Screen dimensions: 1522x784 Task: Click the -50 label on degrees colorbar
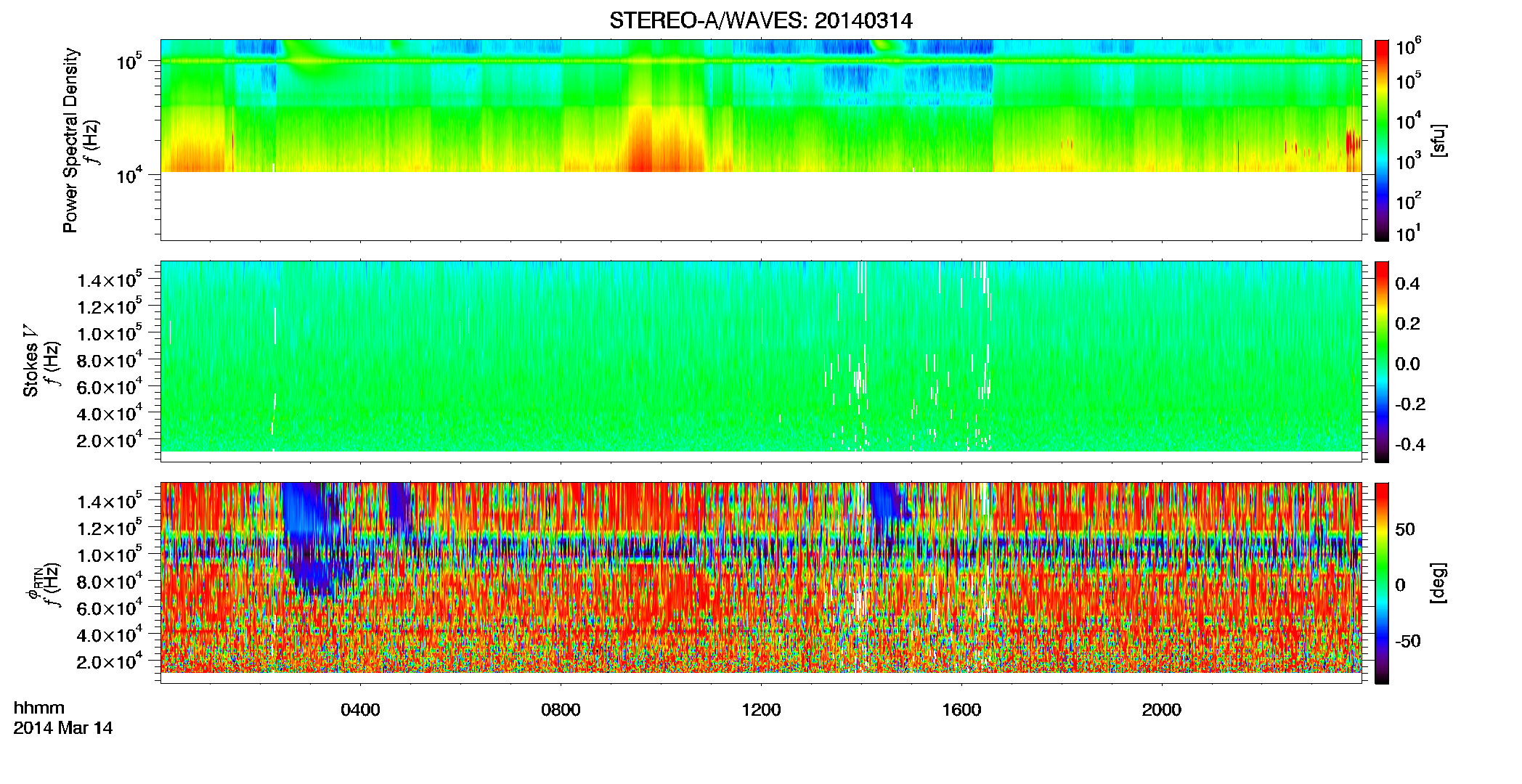[x=1408, y=642]
